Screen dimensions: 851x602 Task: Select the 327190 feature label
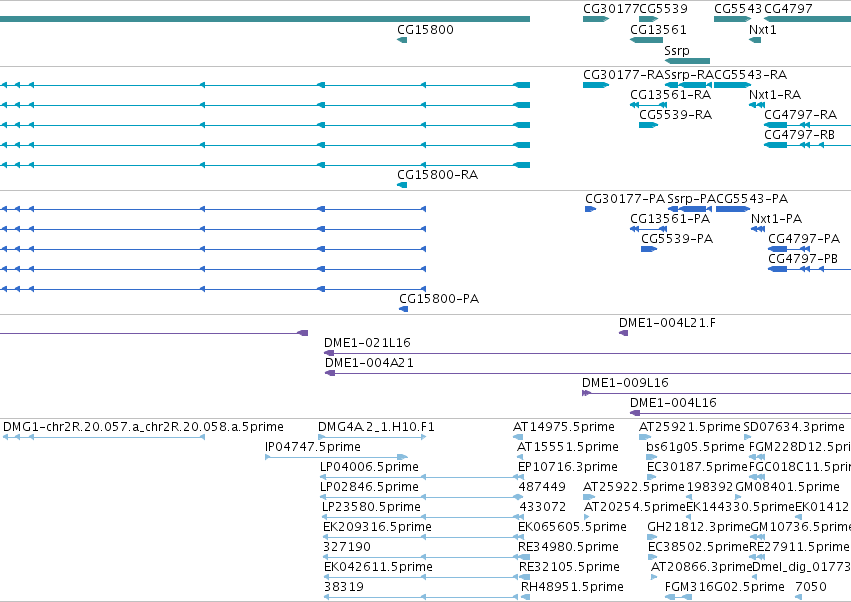[x=347, y=547]
